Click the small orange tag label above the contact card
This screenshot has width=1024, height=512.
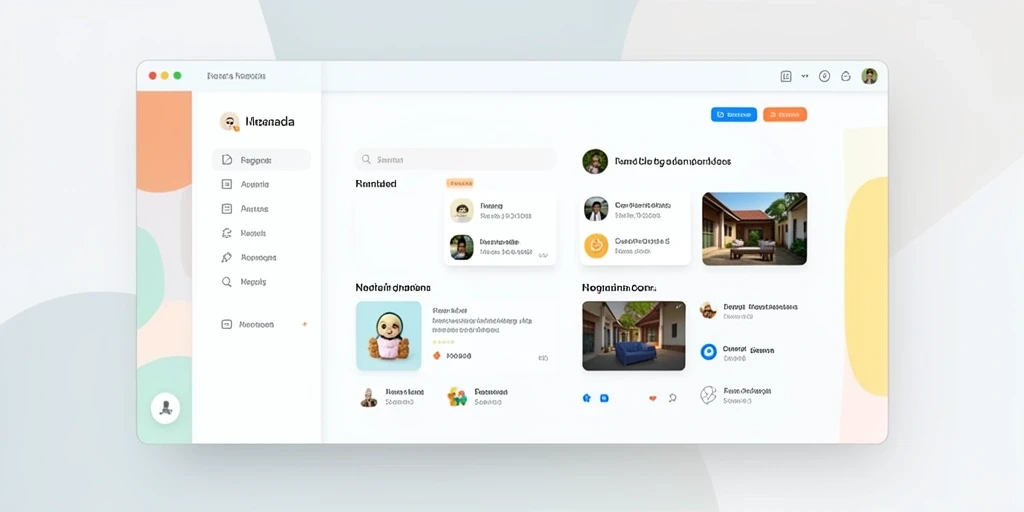460,184
